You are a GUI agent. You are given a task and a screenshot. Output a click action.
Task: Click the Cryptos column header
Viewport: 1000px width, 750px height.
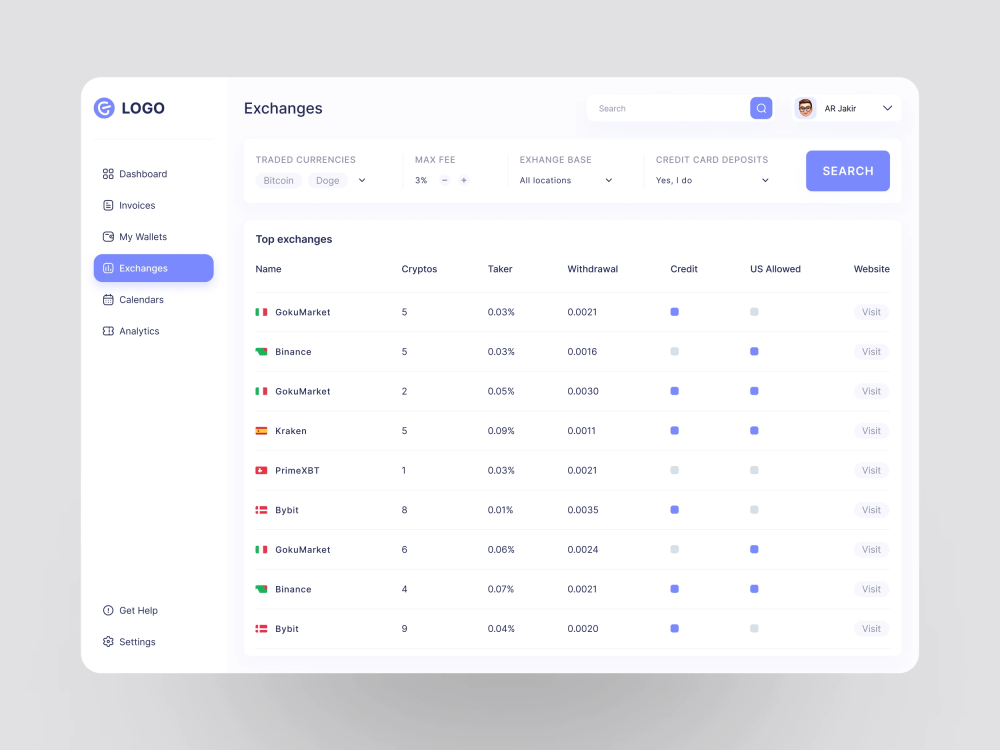tap(419, 269)
